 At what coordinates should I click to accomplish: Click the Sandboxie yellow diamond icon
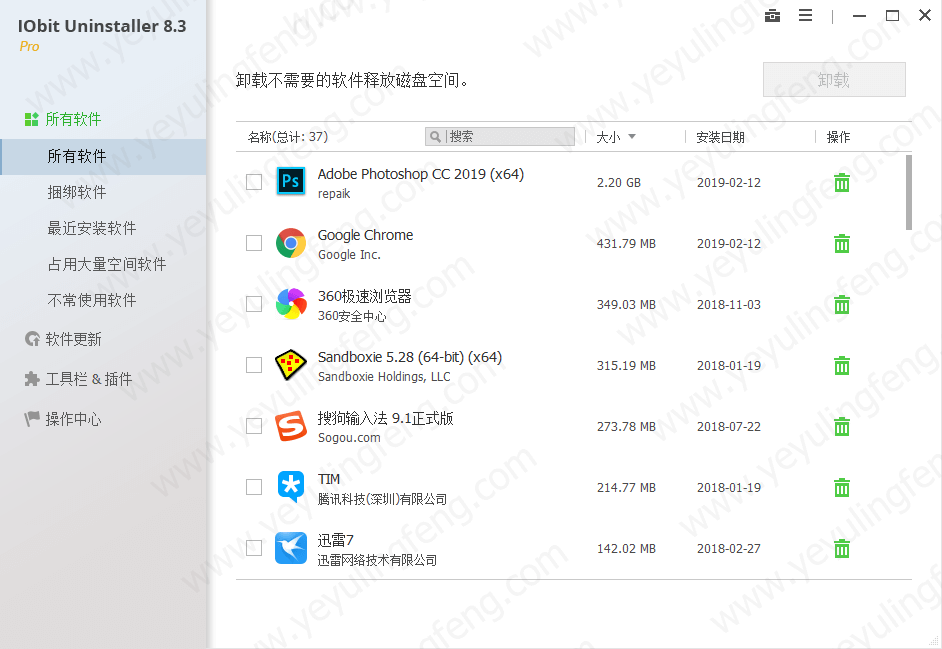[291, 365]
